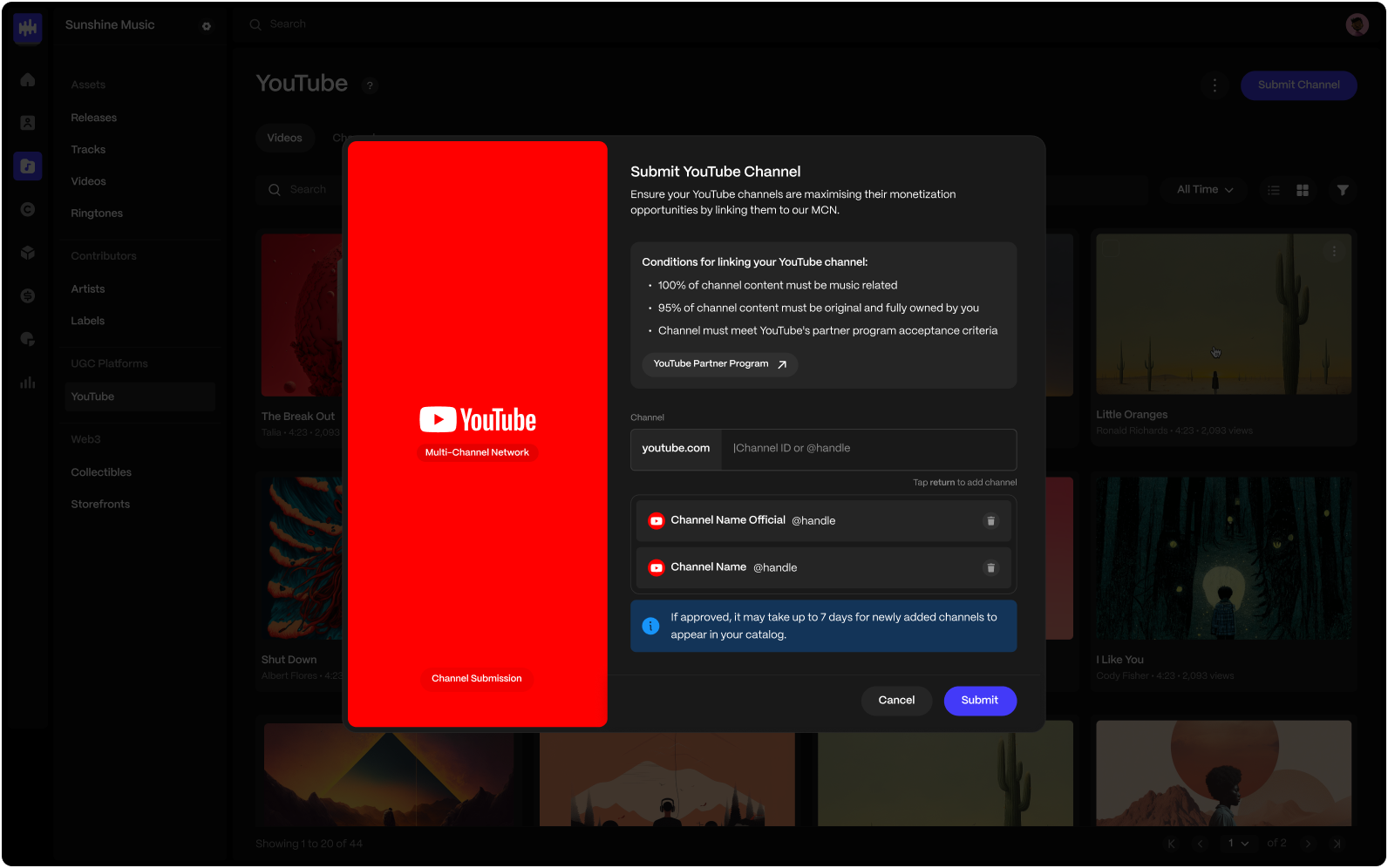
Task: Delete the Channel Name @handle entry
Action: [x=990, y=568]
